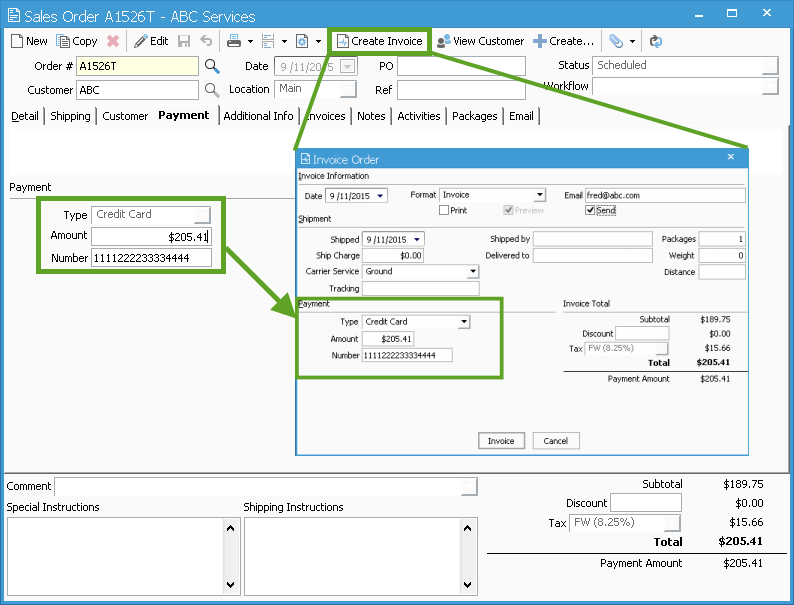This screenshot has height=605, width=794.
Task: Switch to the Email tab
Action: [x=521, y=116]
